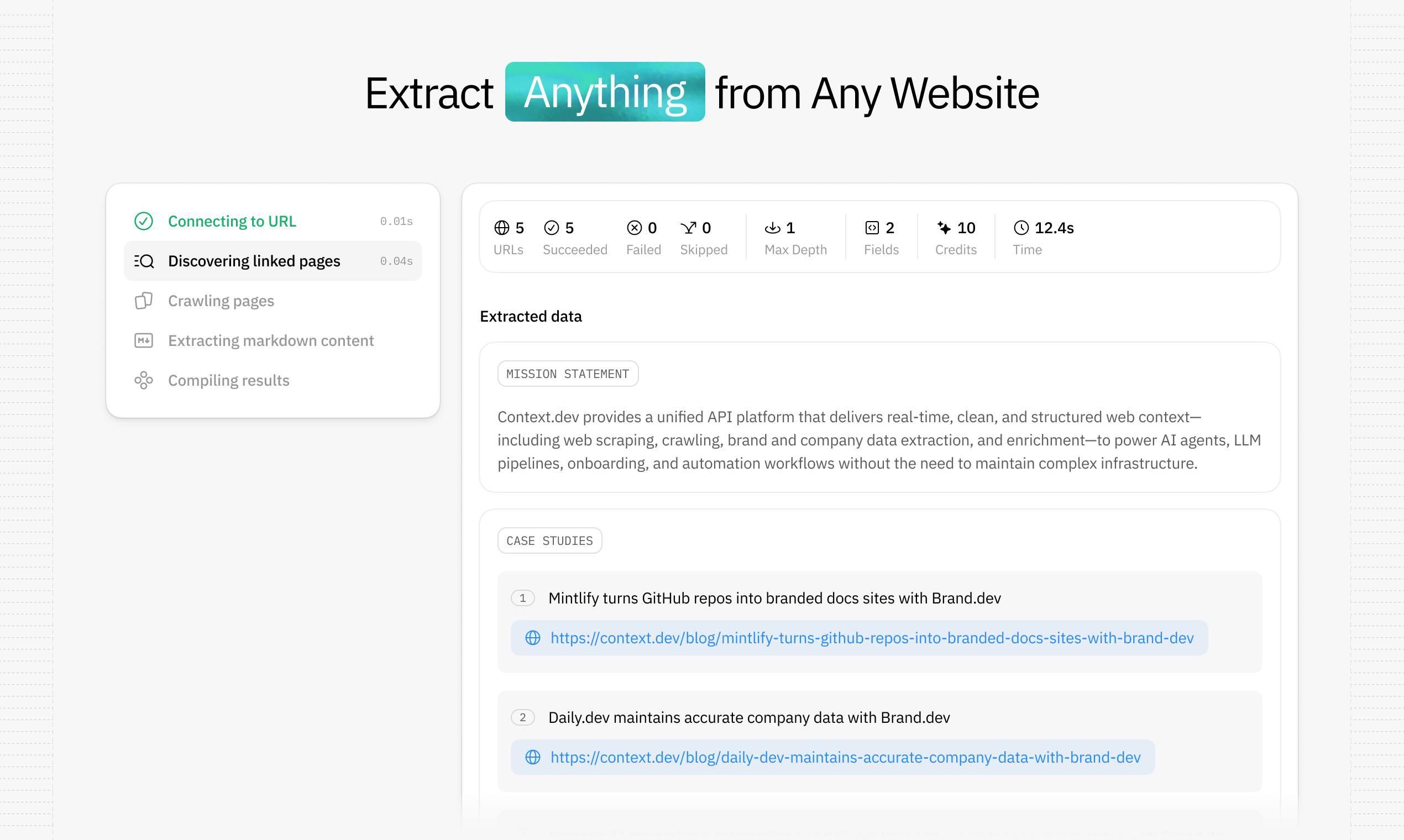Click the number 2 badge of the Daily.dev case study
The image size is (1404, 840).
(522, 718)
